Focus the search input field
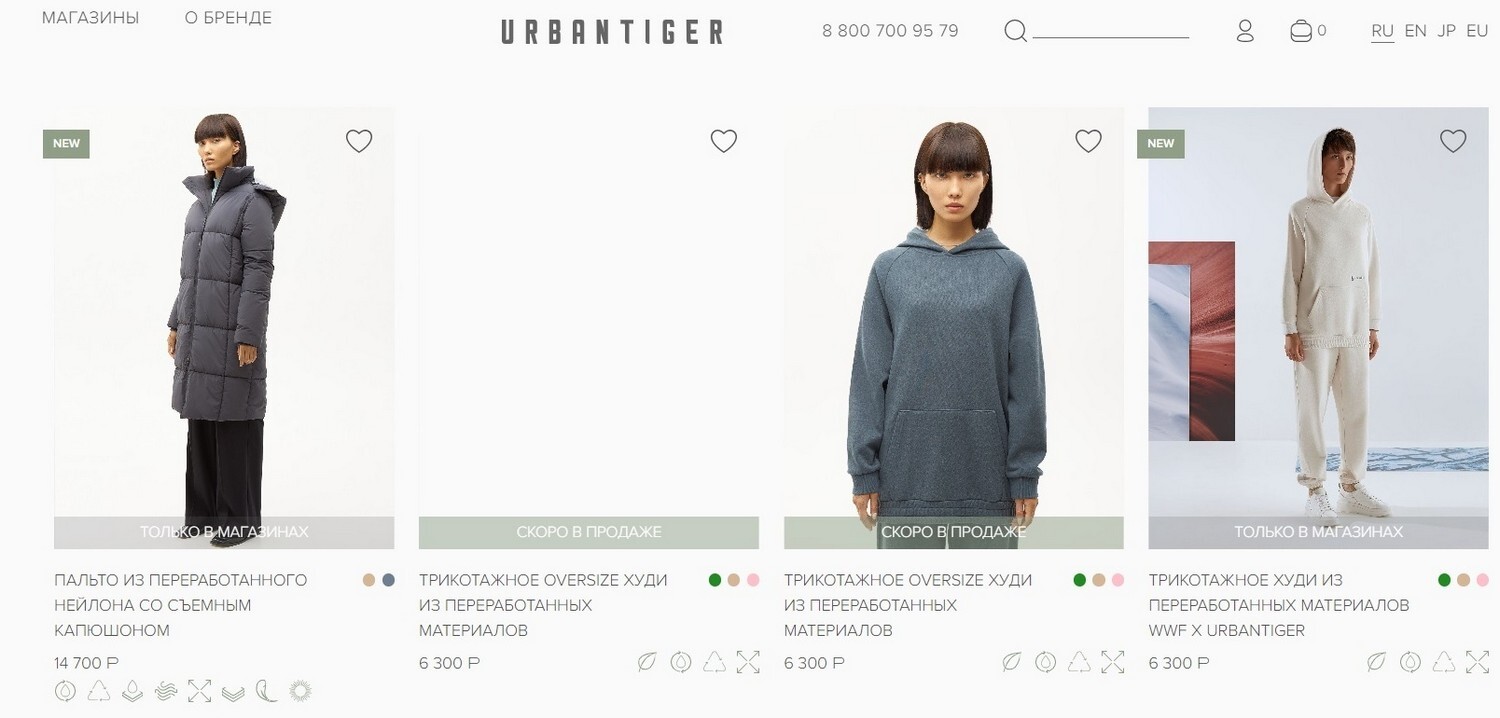 click(x=1111, y=31)
